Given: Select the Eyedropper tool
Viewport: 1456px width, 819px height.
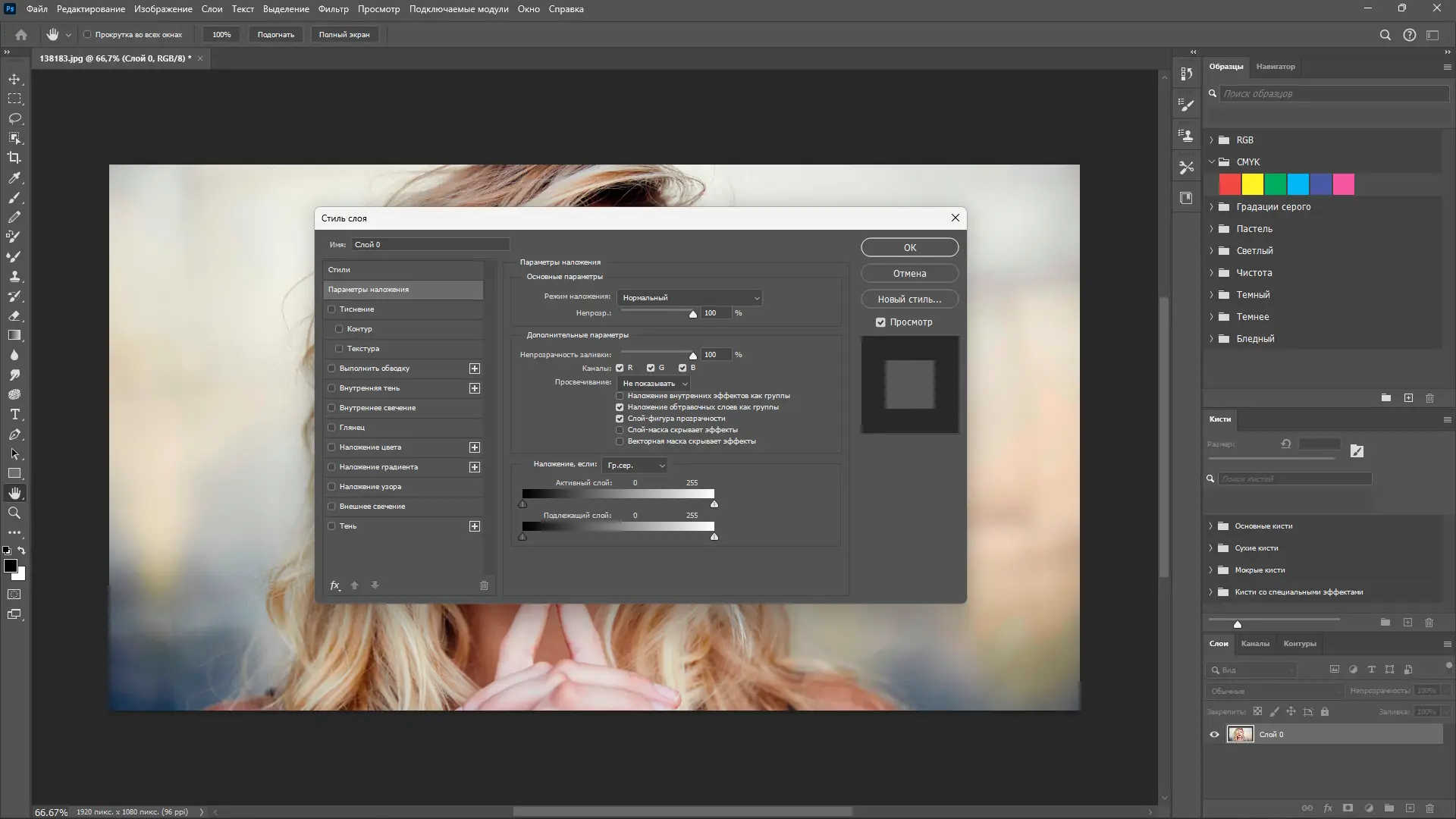Looking at the screenshot, I should [x=14, y=177].
